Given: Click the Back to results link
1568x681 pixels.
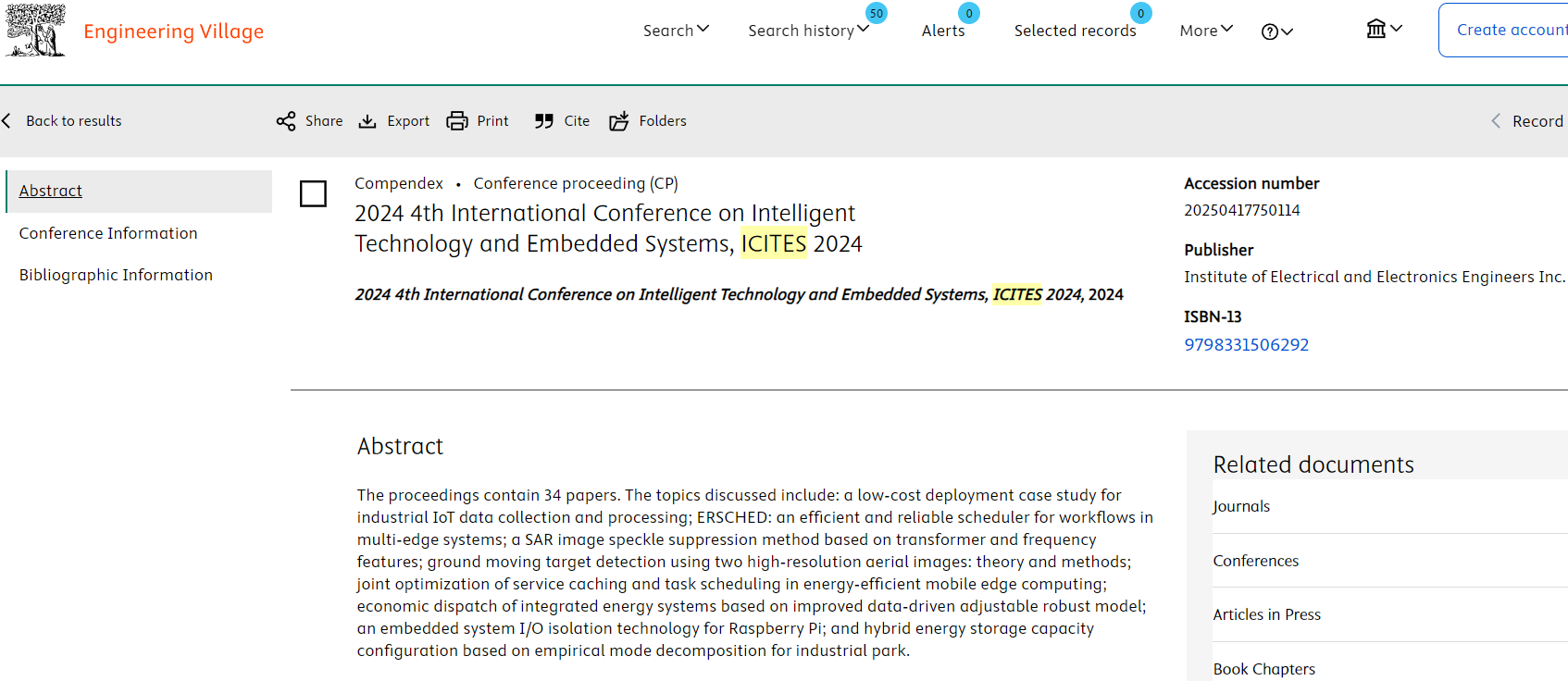Looking at the screenshot, I should point(74,121).
